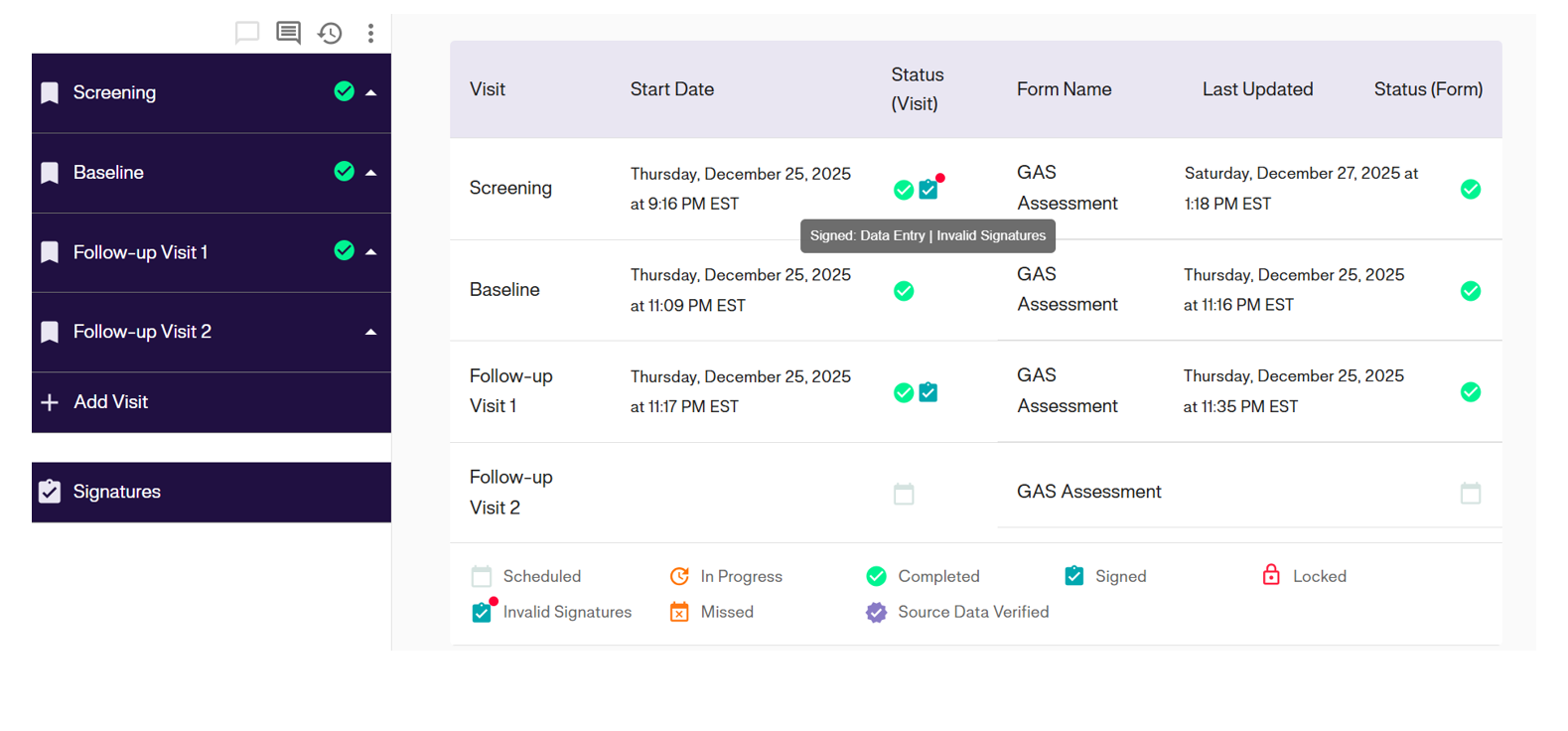Collapse the Follow-up Visit 2 arrow
The height and width of the screenshot is (731, 1568).
(371, 332)
